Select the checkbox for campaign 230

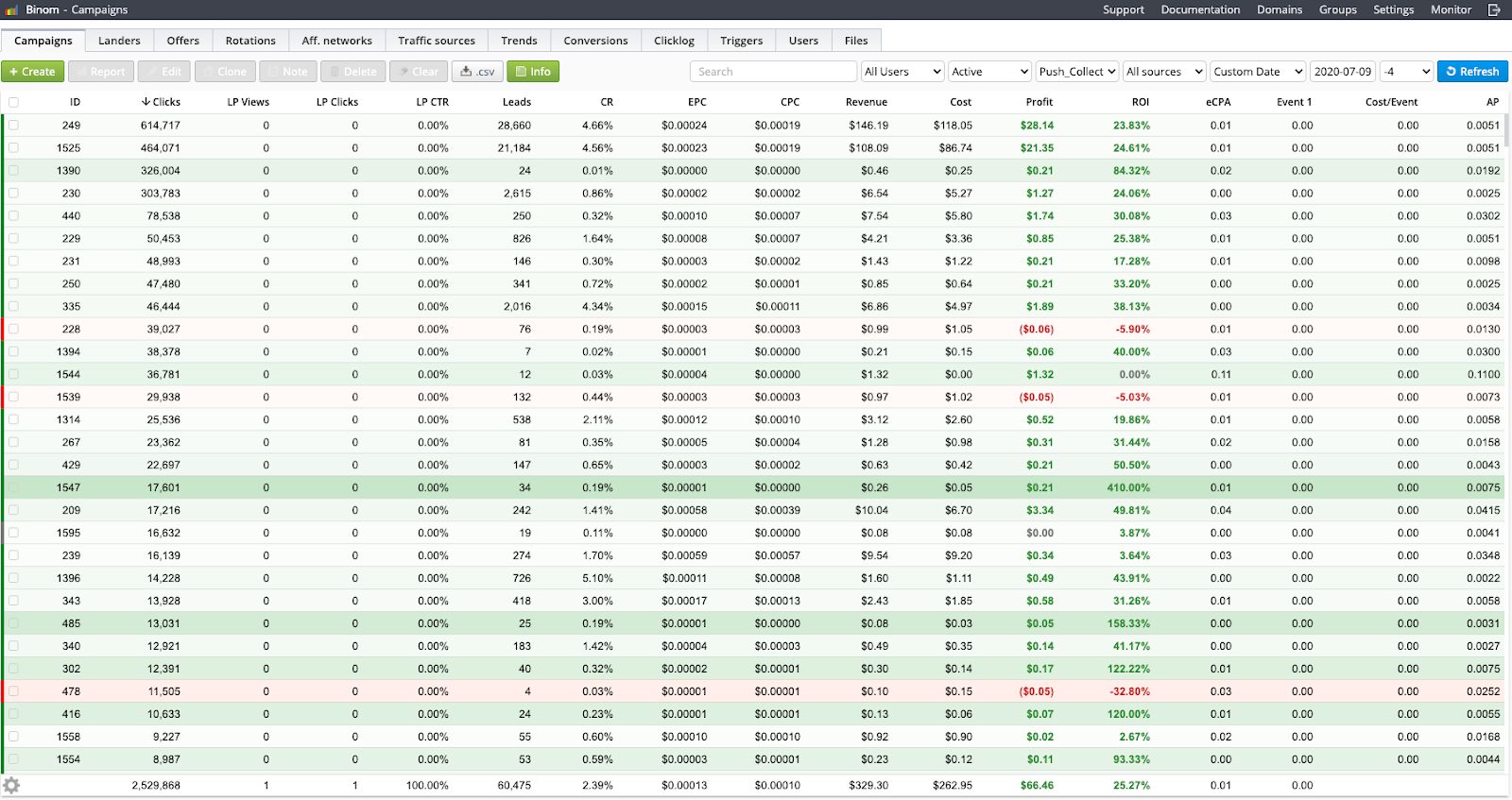(x=13, y=193)
